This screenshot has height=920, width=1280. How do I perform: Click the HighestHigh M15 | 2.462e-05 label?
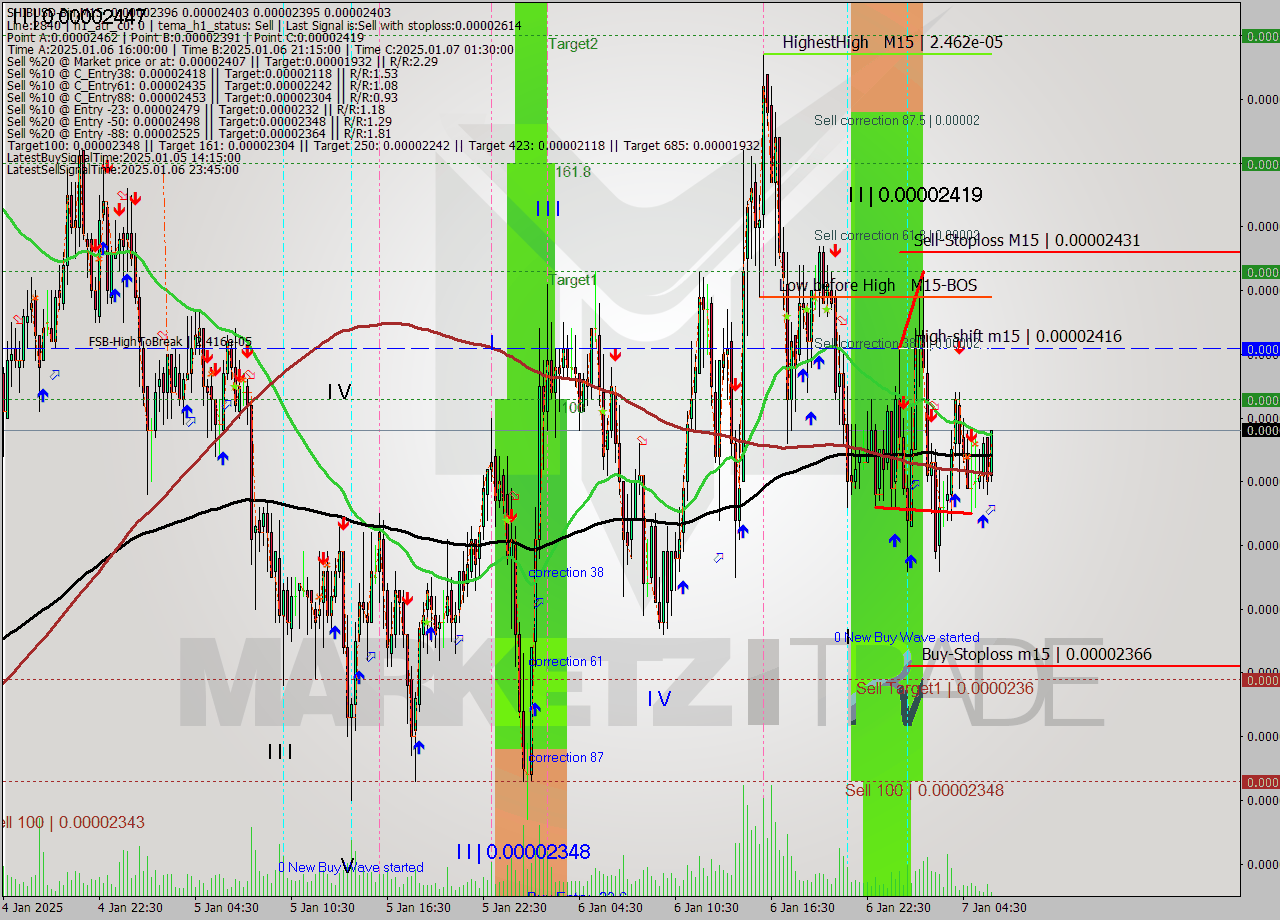click(892, 42)
